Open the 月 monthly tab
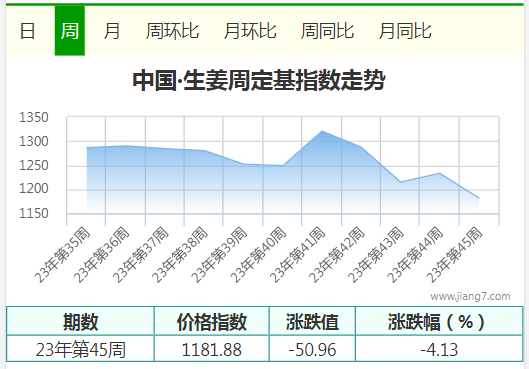 pyautogui.click(x=112, y=31)
